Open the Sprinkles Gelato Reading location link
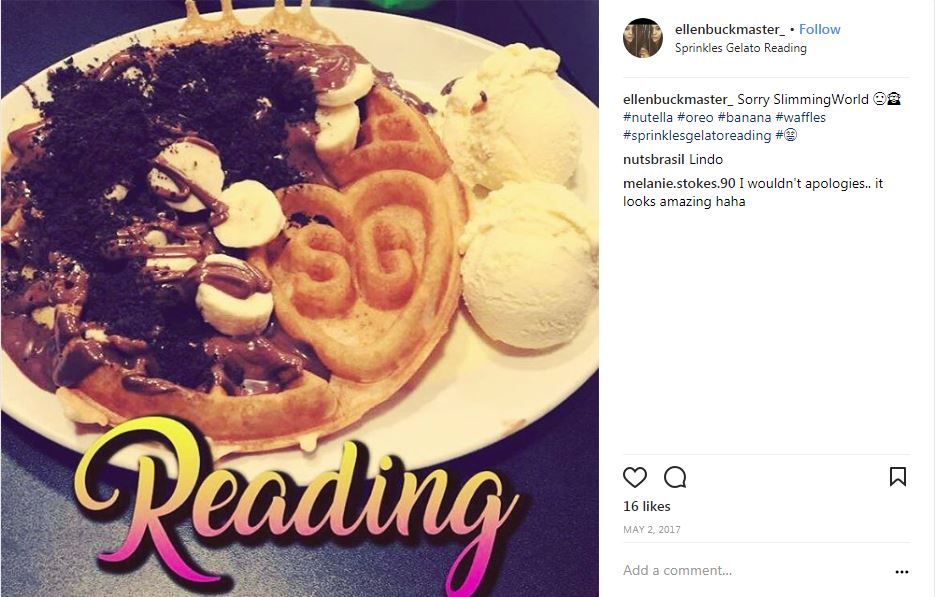Viewport: 935px width, 597px height. click(x=741, y=48)
